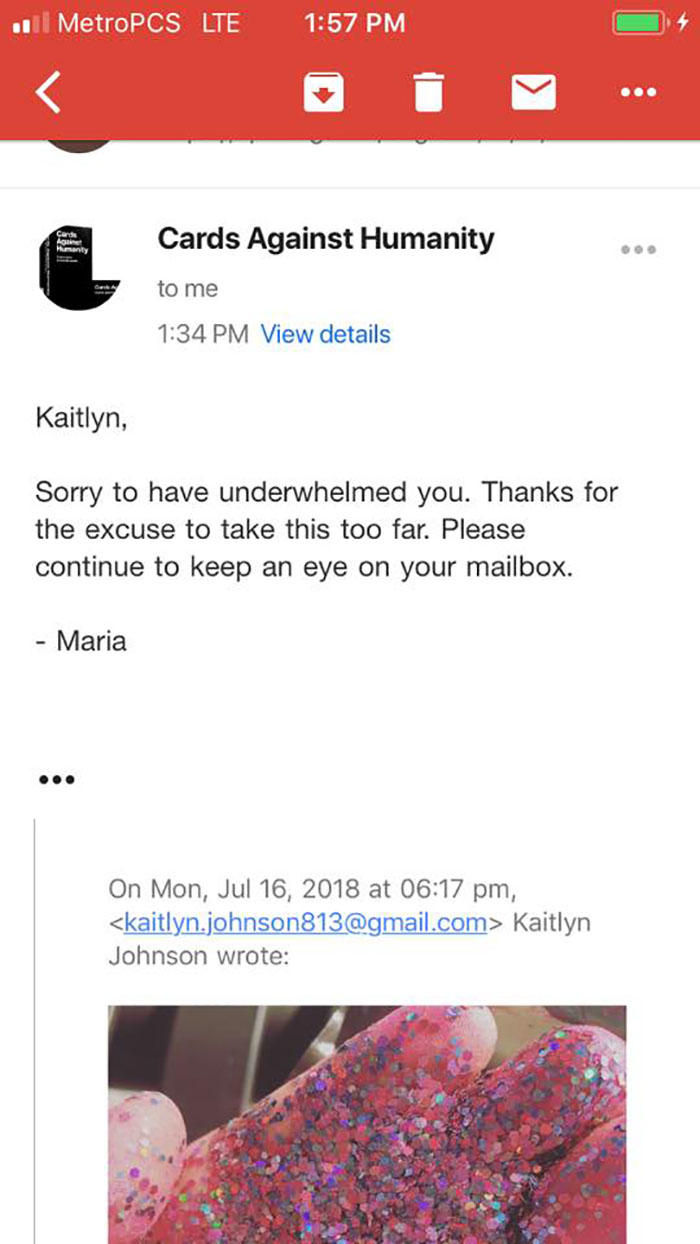Open sender options via the gray ellipsis icon
The height and width of the screenshot is (1244, 700).
[x=639, y=250]
